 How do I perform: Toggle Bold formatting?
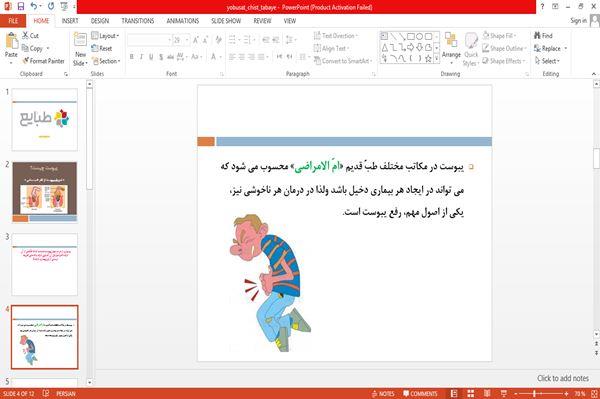131,57
